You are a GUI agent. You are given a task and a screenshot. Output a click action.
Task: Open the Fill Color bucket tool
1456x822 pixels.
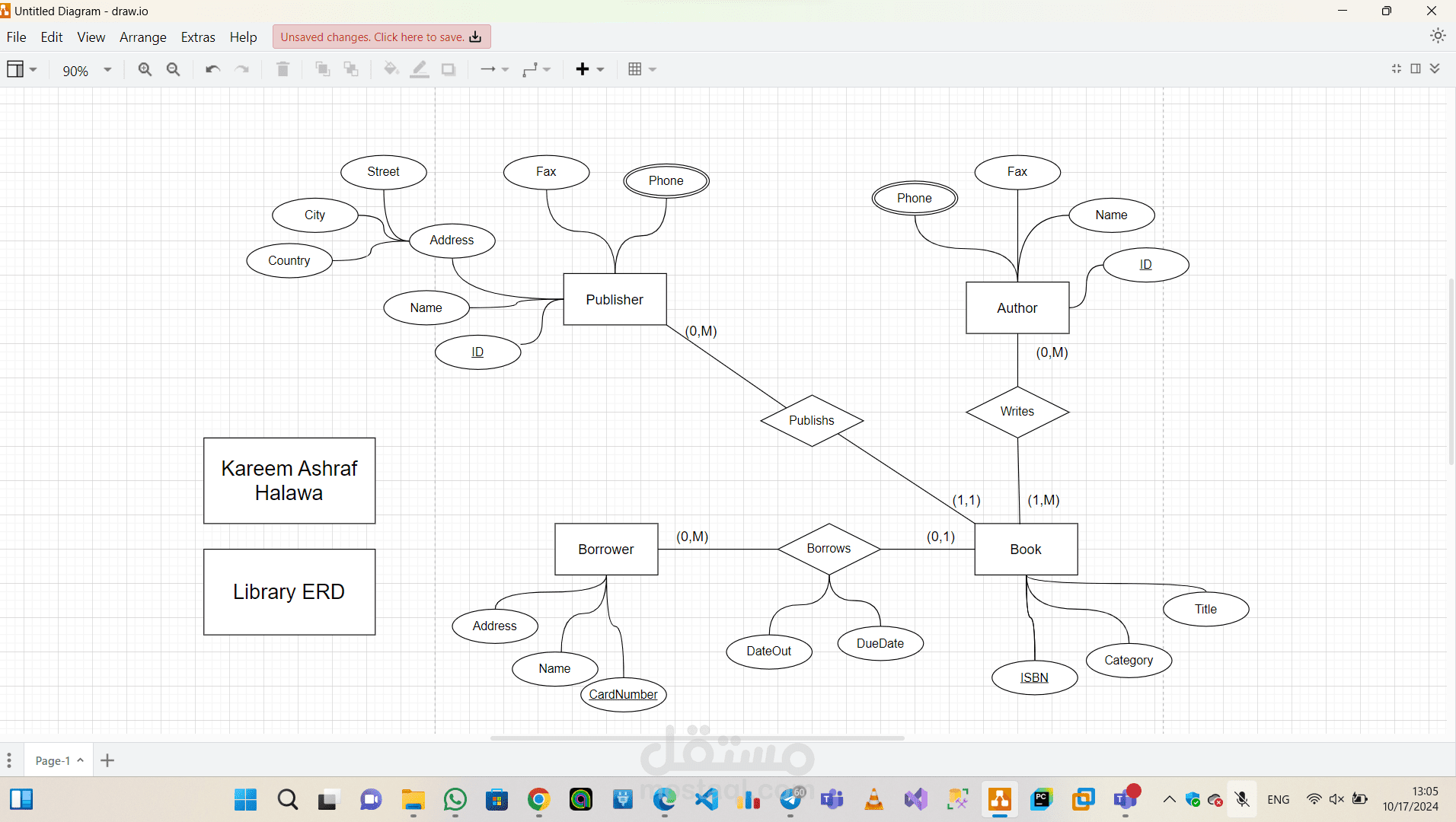click(391, 69)
